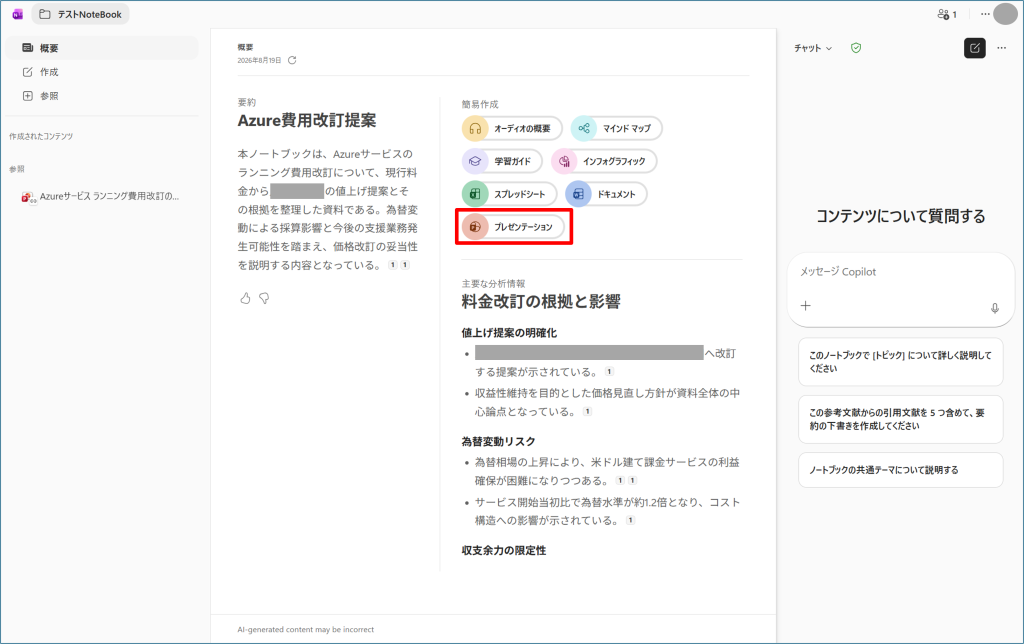Viewport: 1024px width, 644px height.
Task: Select 参照 in the sidebar
Action: pos(102,96)
